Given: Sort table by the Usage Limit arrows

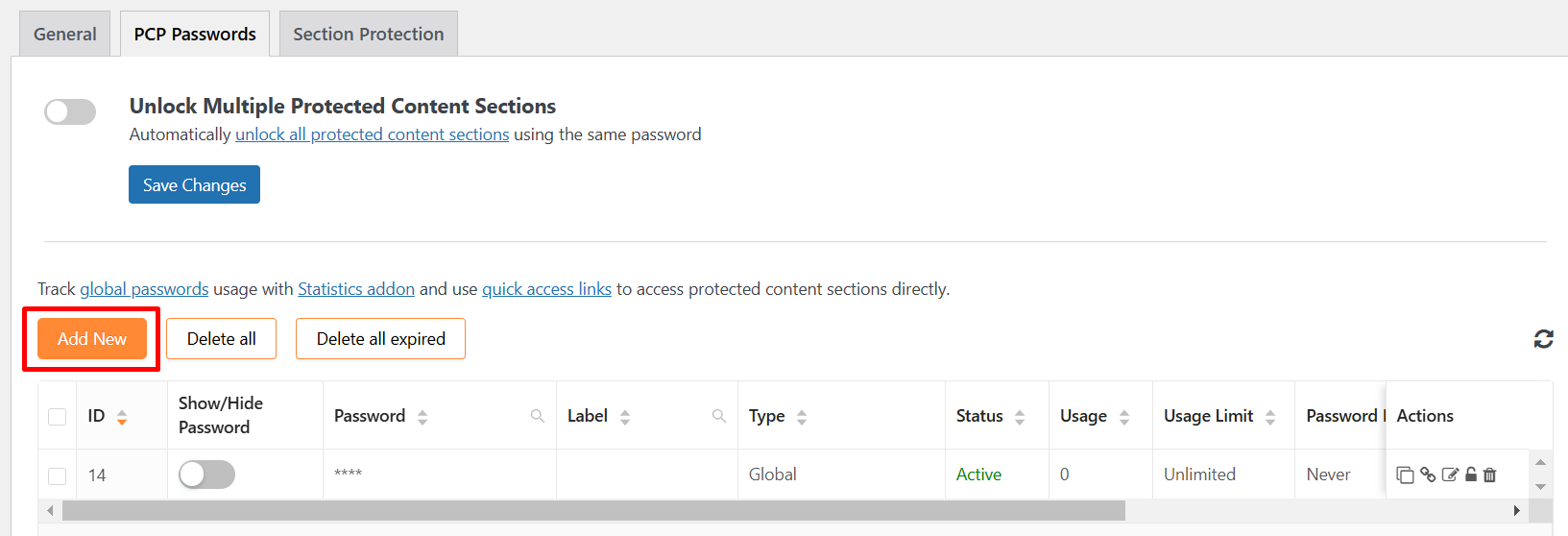Looking at the screenshot, I should click(1270, 417).
